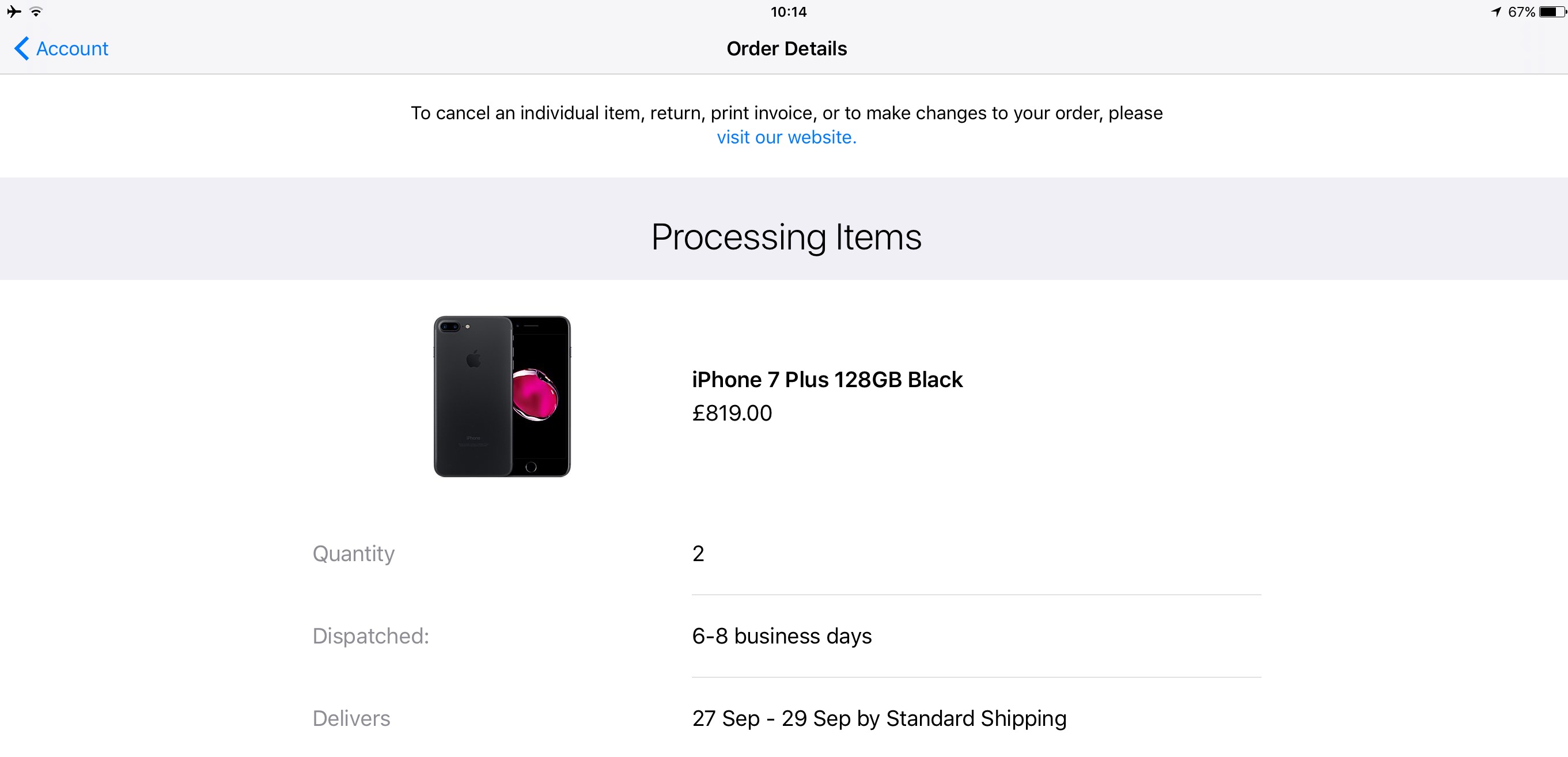Tap the 10:14 clock in status bar
1568x757 pixels.
coord(788,12)
